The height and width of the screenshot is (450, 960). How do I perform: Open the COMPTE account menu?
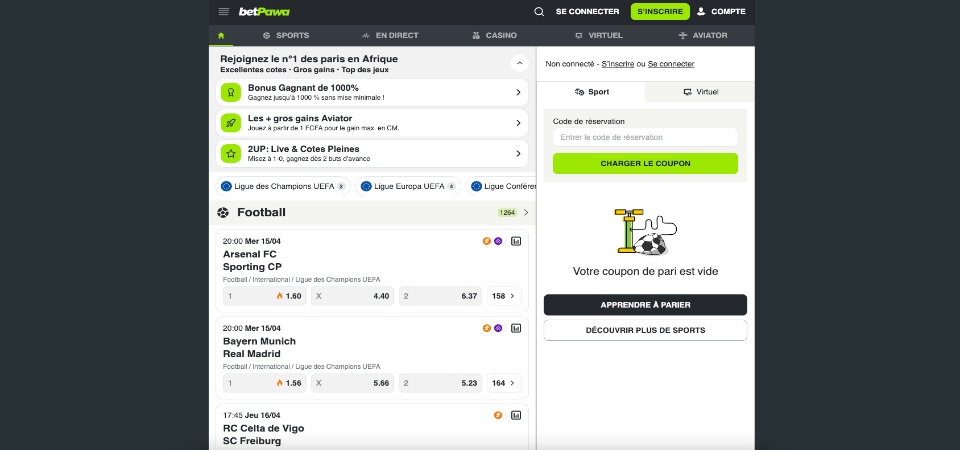pos(721,12)
